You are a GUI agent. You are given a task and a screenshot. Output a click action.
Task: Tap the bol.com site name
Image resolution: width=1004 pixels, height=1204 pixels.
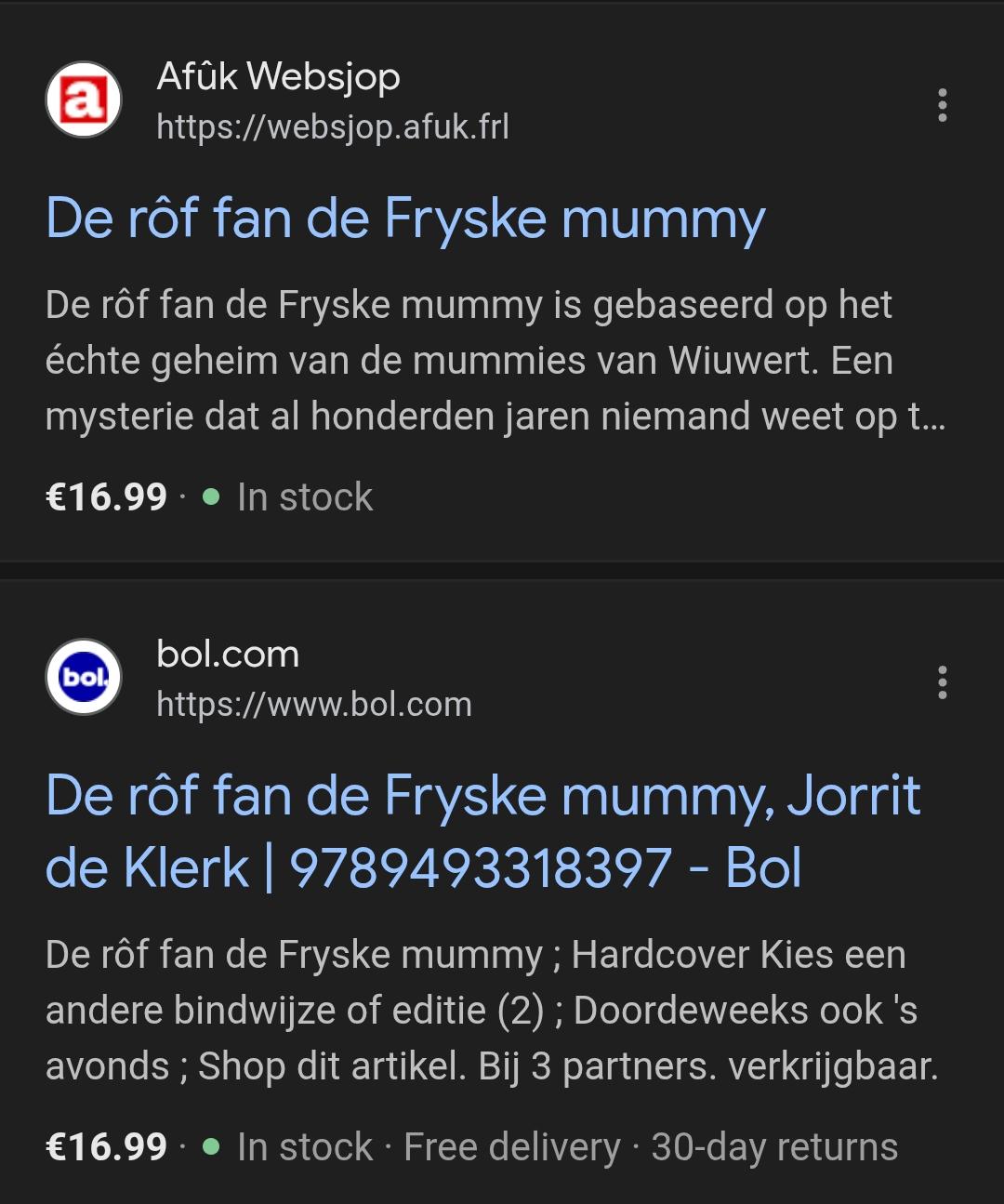click(x=228, y=655)
